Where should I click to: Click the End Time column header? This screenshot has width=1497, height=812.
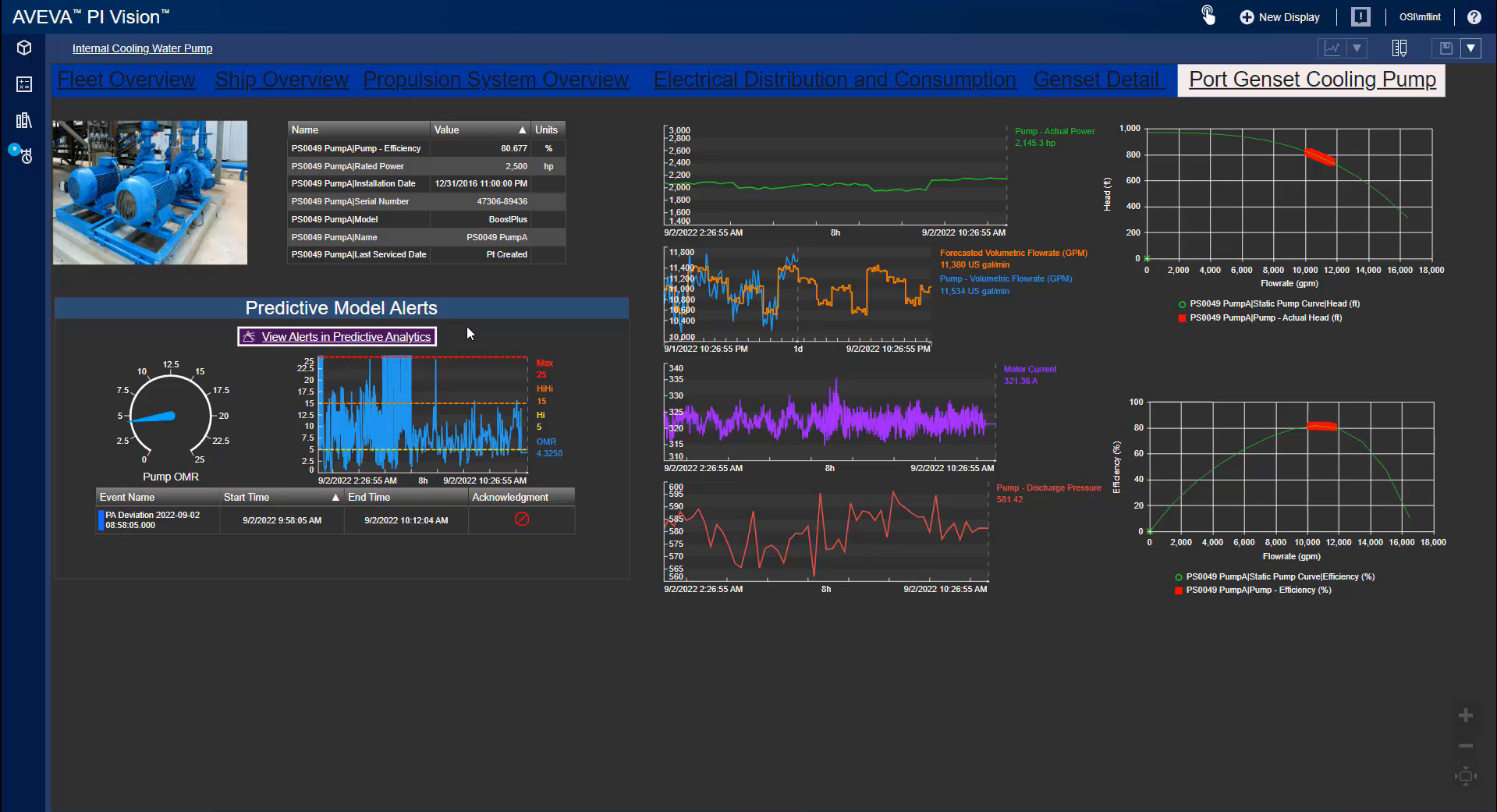(406, 497)
